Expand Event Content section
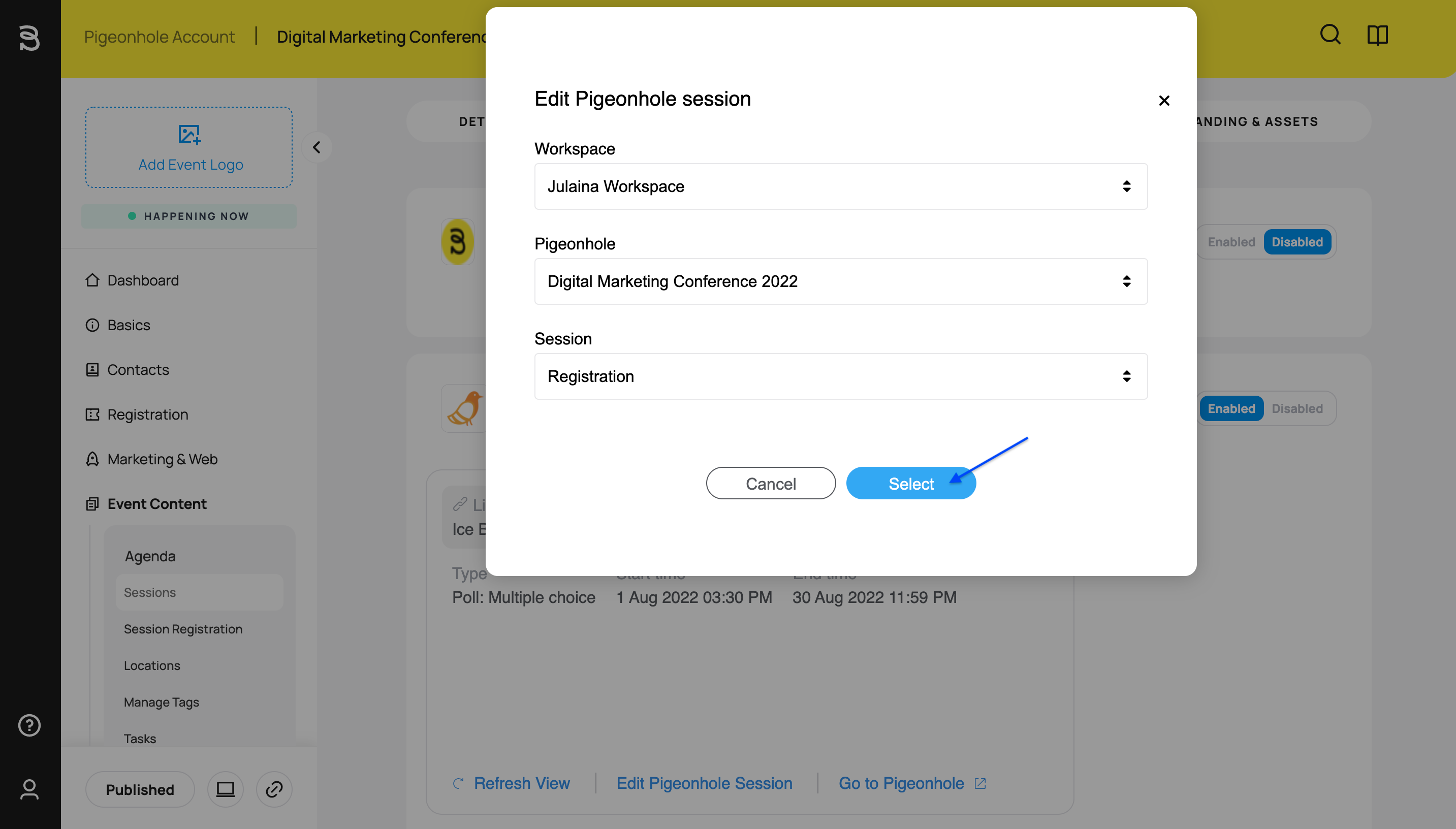 tap(156, 504)
